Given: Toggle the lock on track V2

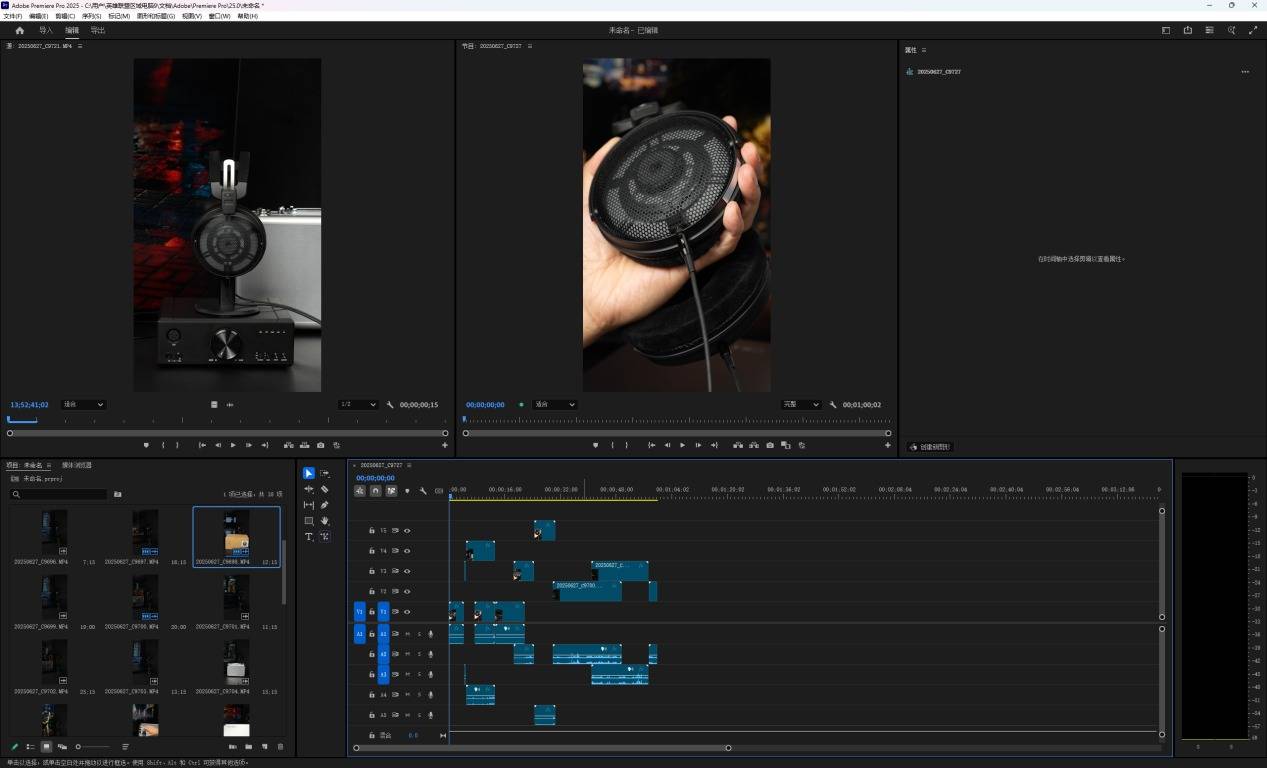Looking at the screenshot, I should coord(372,592).
